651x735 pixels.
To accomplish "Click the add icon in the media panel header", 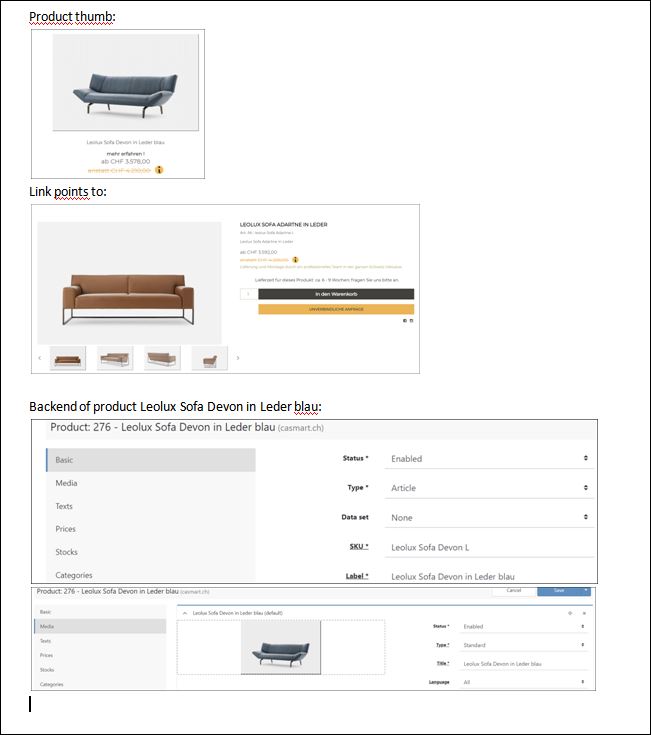I will tap(570, 613).
